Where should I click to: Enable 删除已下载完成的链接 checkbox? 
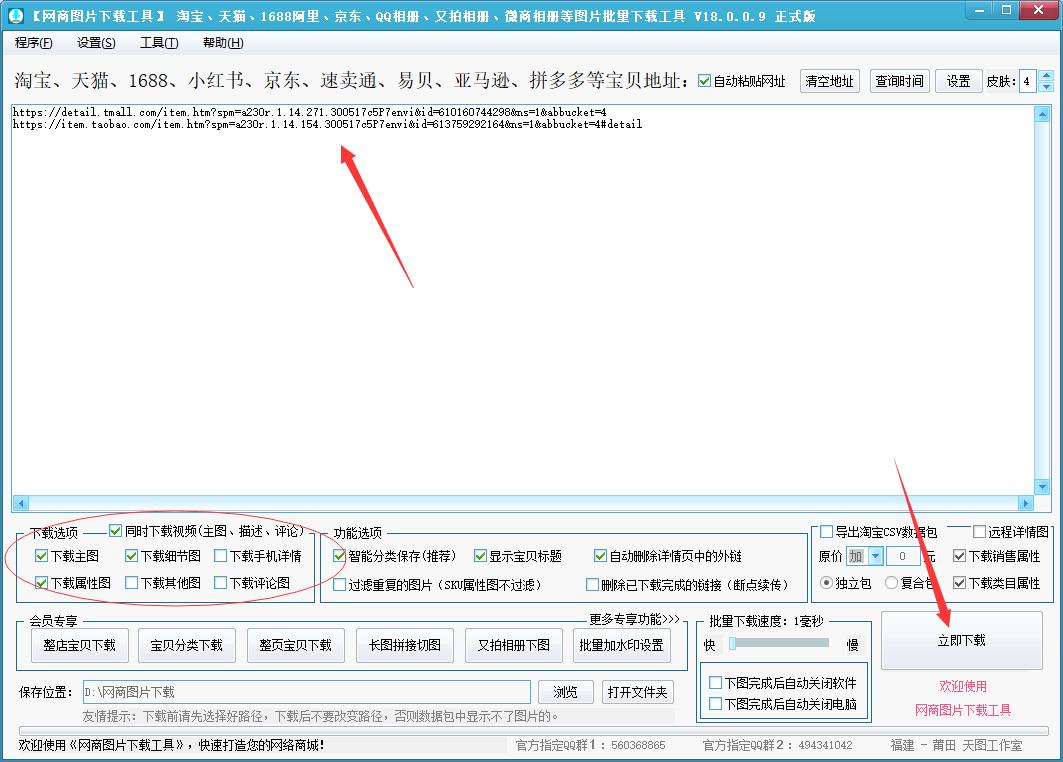point(592,584)
